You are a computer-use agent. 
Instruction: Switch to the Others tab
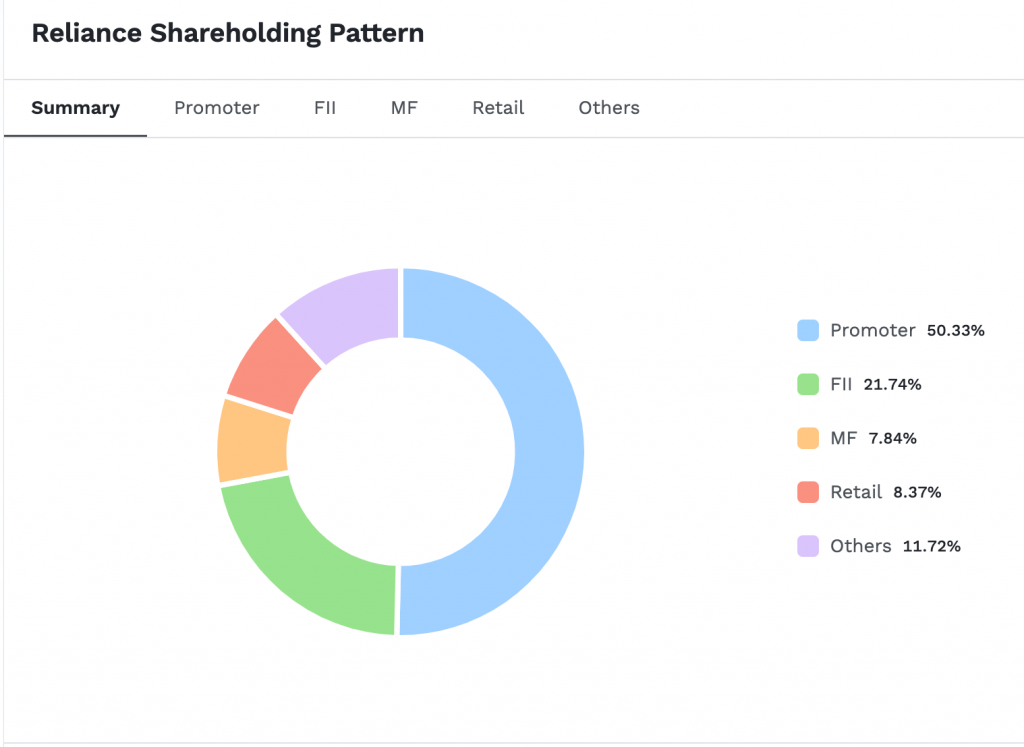click(609, 108)
